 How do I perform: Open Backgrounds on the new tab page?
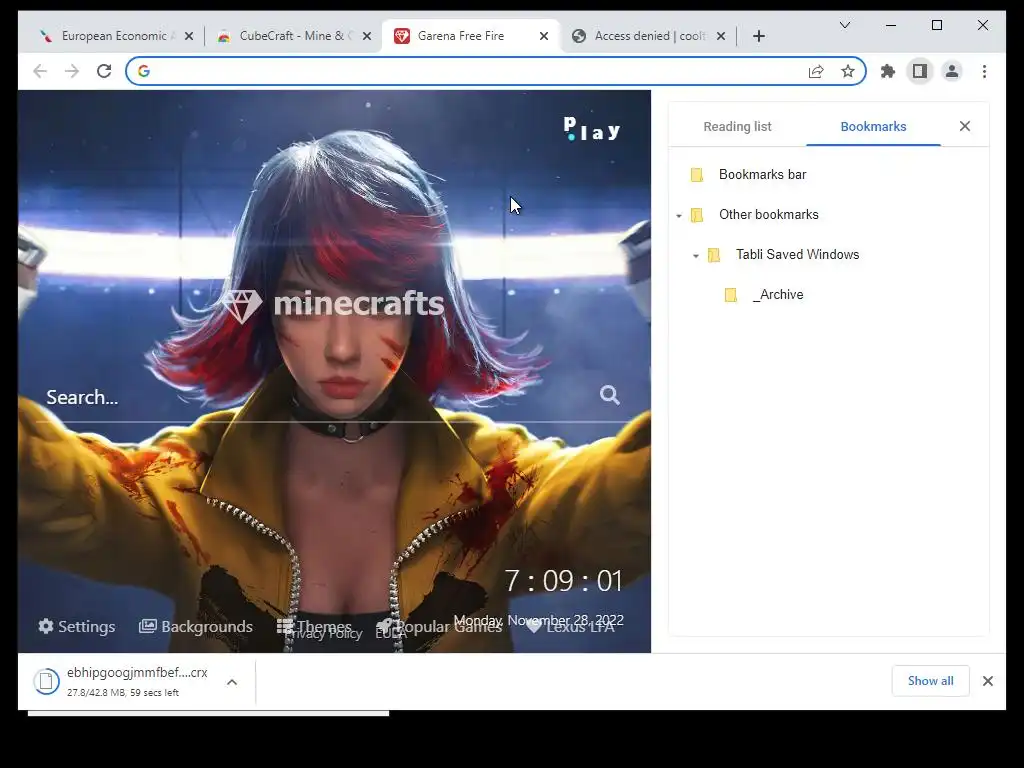point(196,626)
